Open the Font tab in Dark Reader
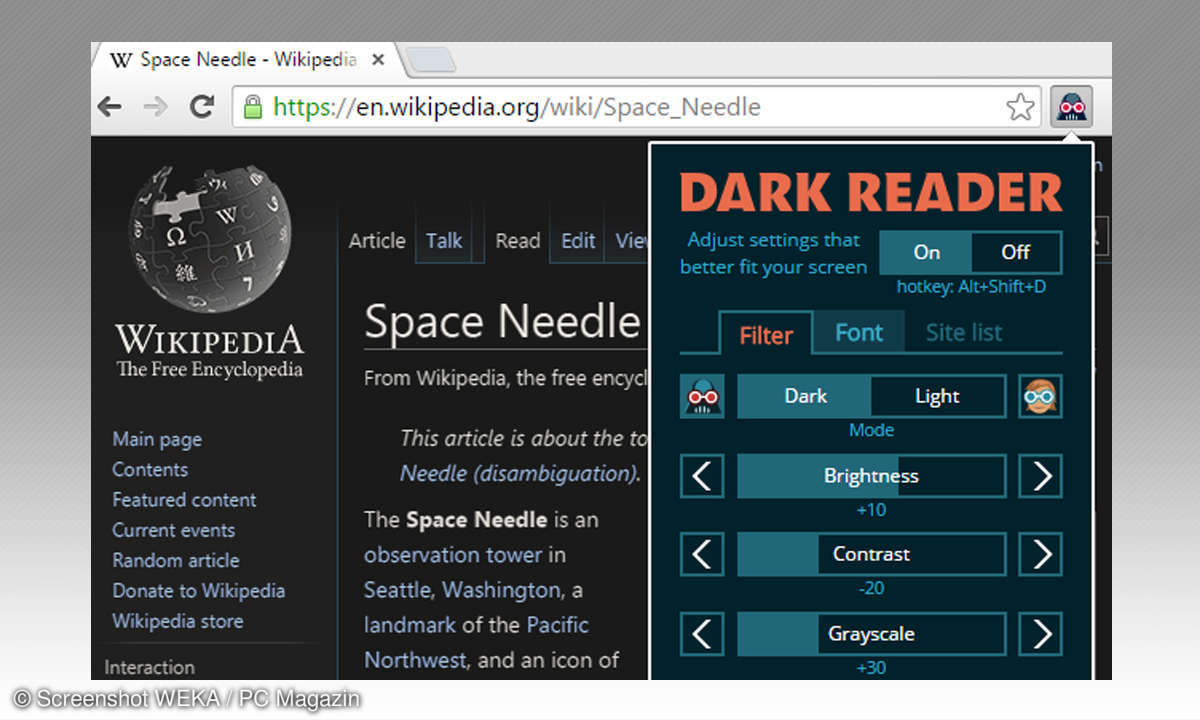This screenshot has width=1200, height=720. [858, 333]
